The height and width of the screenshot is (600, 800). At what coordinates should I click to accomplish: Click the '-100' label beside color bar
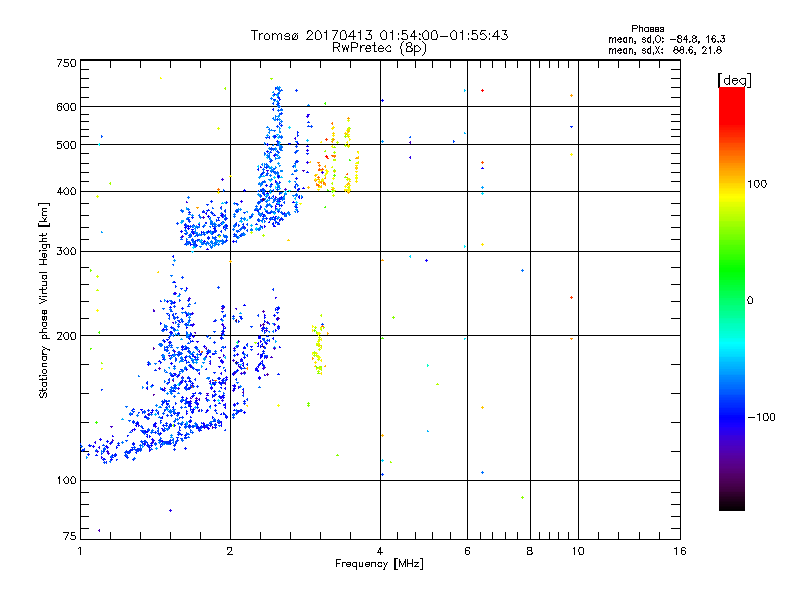pyautogui.click(x=762, y=417)
